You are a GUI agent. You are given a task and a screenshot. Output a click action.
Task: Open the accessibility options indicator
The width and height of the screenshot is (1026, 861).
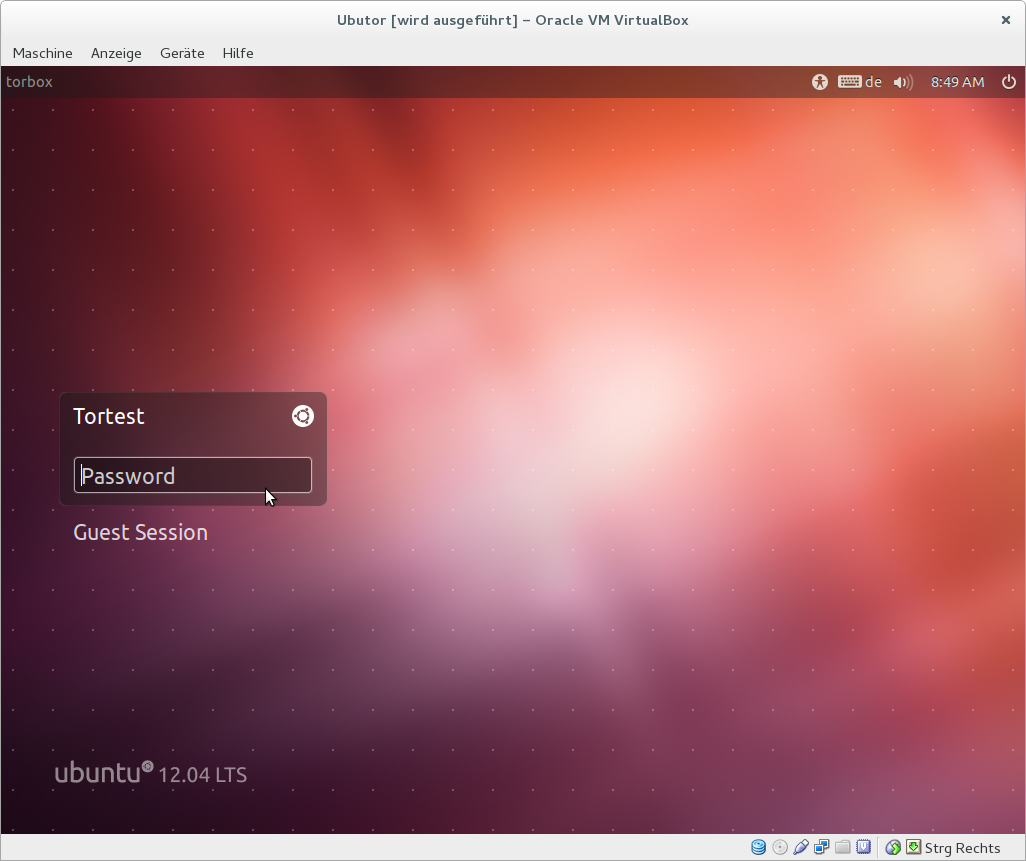(x=820, y=82)
